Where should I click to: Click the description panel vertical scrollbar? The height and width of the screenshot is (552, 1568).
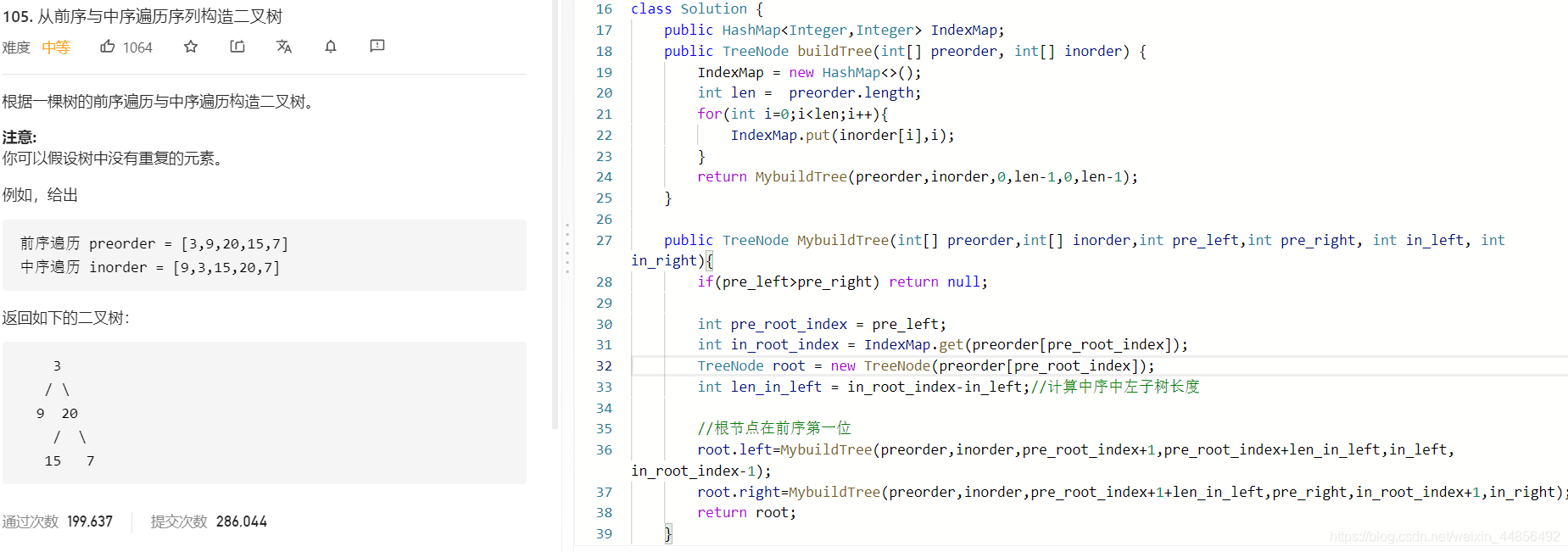tap(555, 215)
